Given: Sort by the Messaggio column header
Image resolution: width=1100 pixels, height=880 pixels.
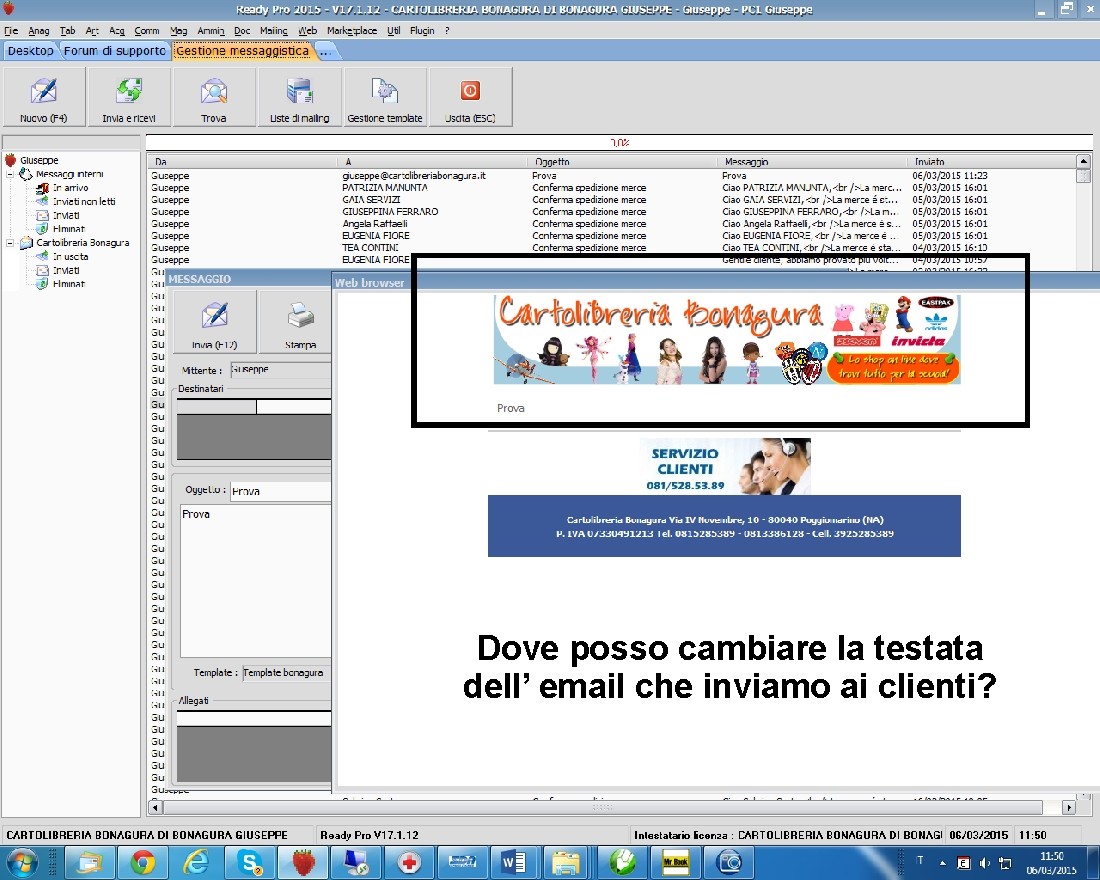Looking at the screenshot, I should pyautogui.click(x=812, y=161).
